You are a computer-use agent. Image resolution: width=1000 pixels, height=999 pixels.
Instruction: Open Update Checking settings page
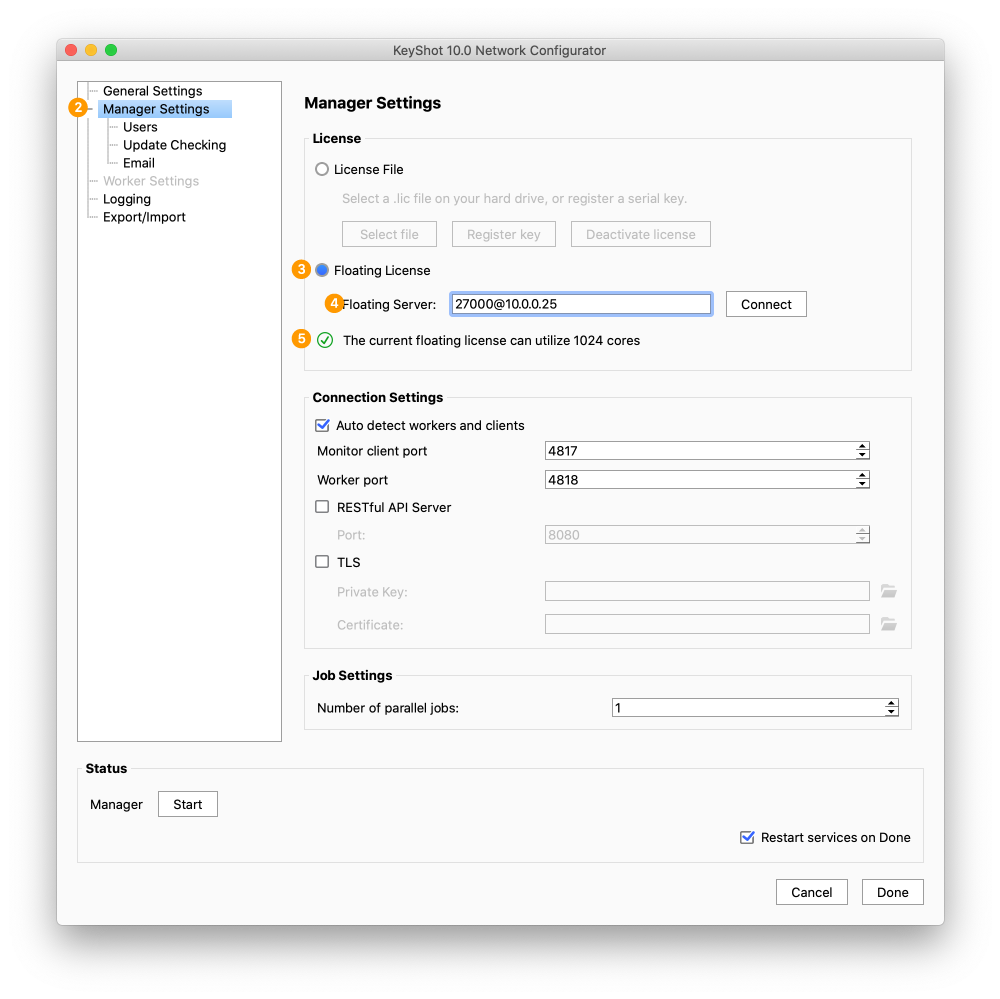[x=174, y=145]
